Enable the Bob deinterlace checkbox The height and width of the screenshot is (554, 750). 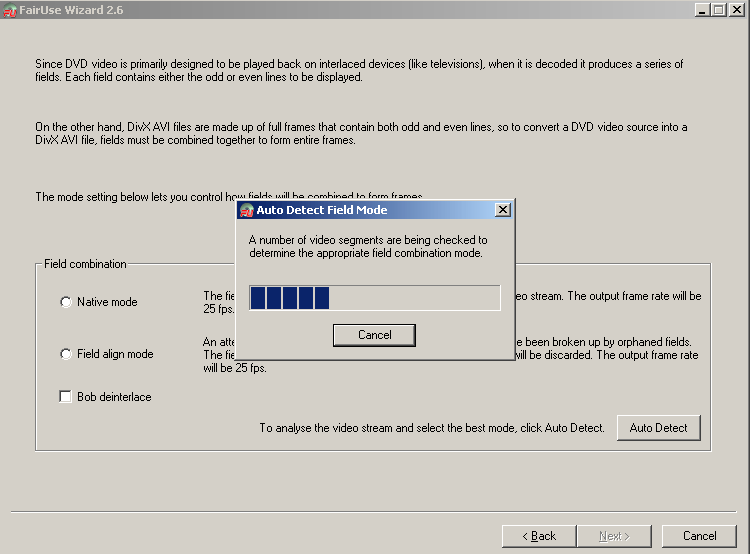[66, 397]
